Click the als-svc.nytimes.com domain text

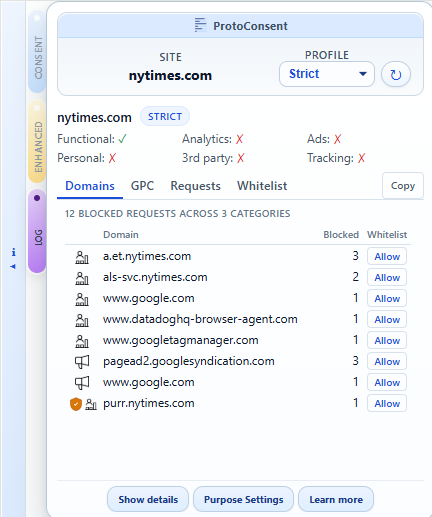pos(155,277)
